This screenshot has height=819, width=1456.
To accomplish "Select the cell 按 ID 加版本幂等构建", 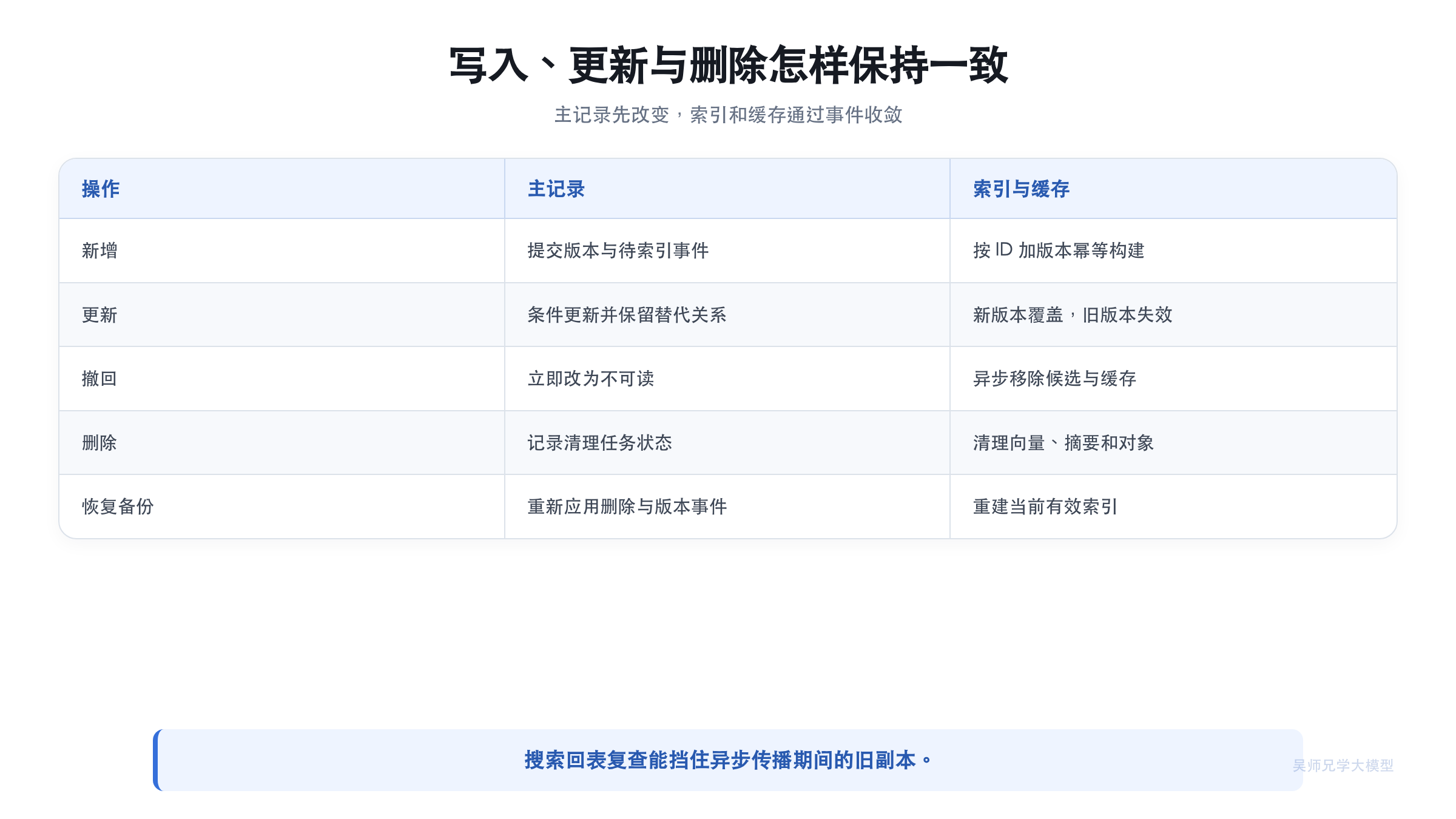I will point(1173,251).
